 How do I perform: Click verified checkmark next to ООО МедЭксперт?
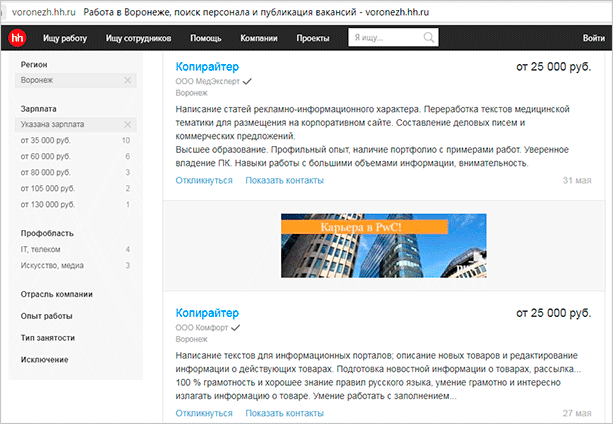coord(247,80)
